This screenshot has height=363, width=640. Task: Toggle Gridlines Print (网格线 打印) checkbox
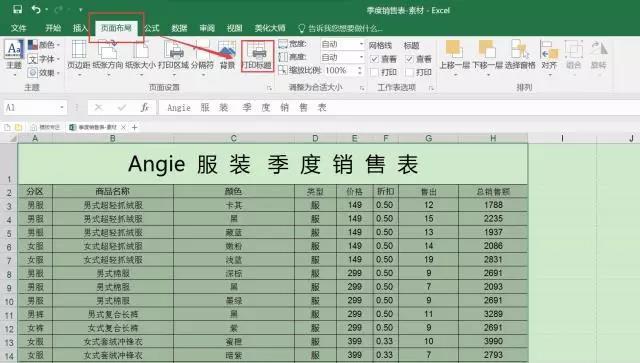[374, 72]
